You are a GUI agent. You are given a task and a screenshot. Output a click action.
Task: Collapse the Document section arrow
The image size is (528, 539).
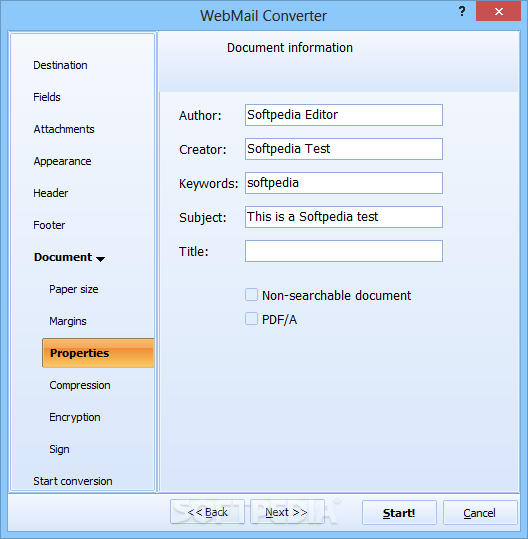pos(100,259)
